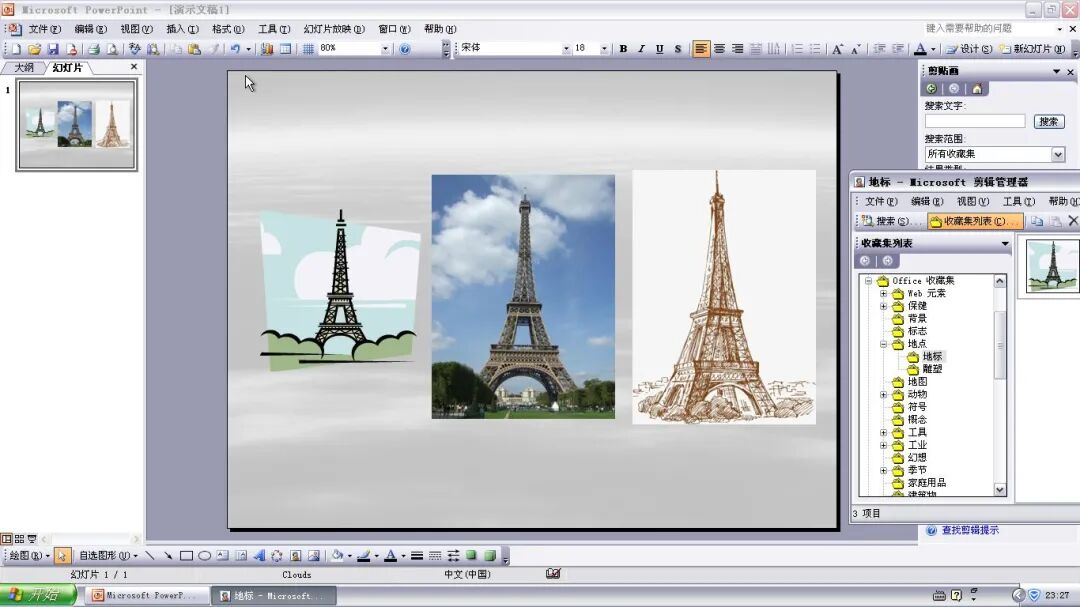1080x607 pixels.
Task: Toggle Italic formatting
Action: click(641, 49)
